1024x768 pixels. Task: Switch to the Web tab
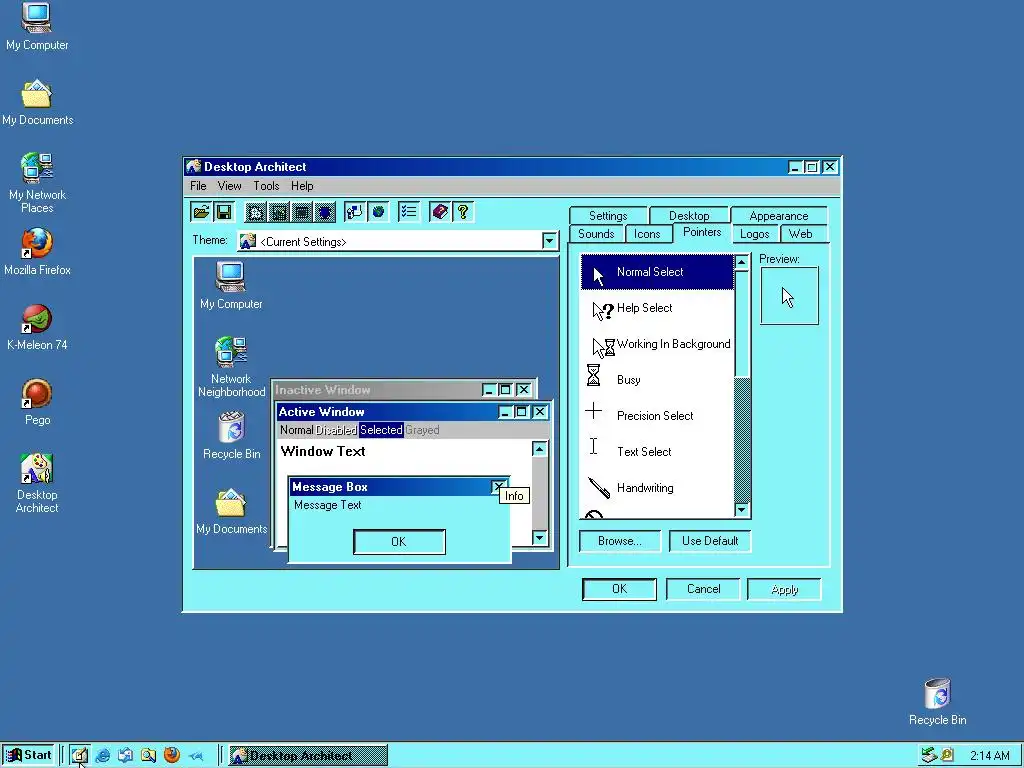801,234
